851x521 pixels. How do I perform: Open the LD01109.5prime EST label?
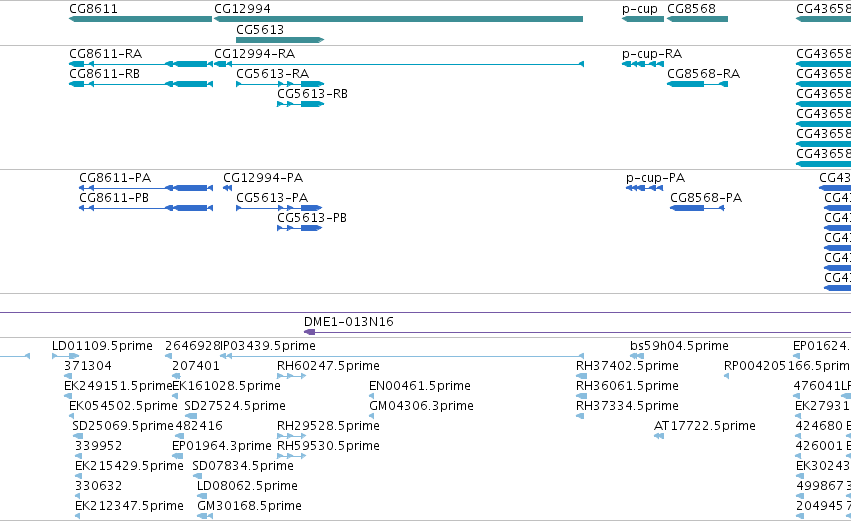click(x=102, y=346)
